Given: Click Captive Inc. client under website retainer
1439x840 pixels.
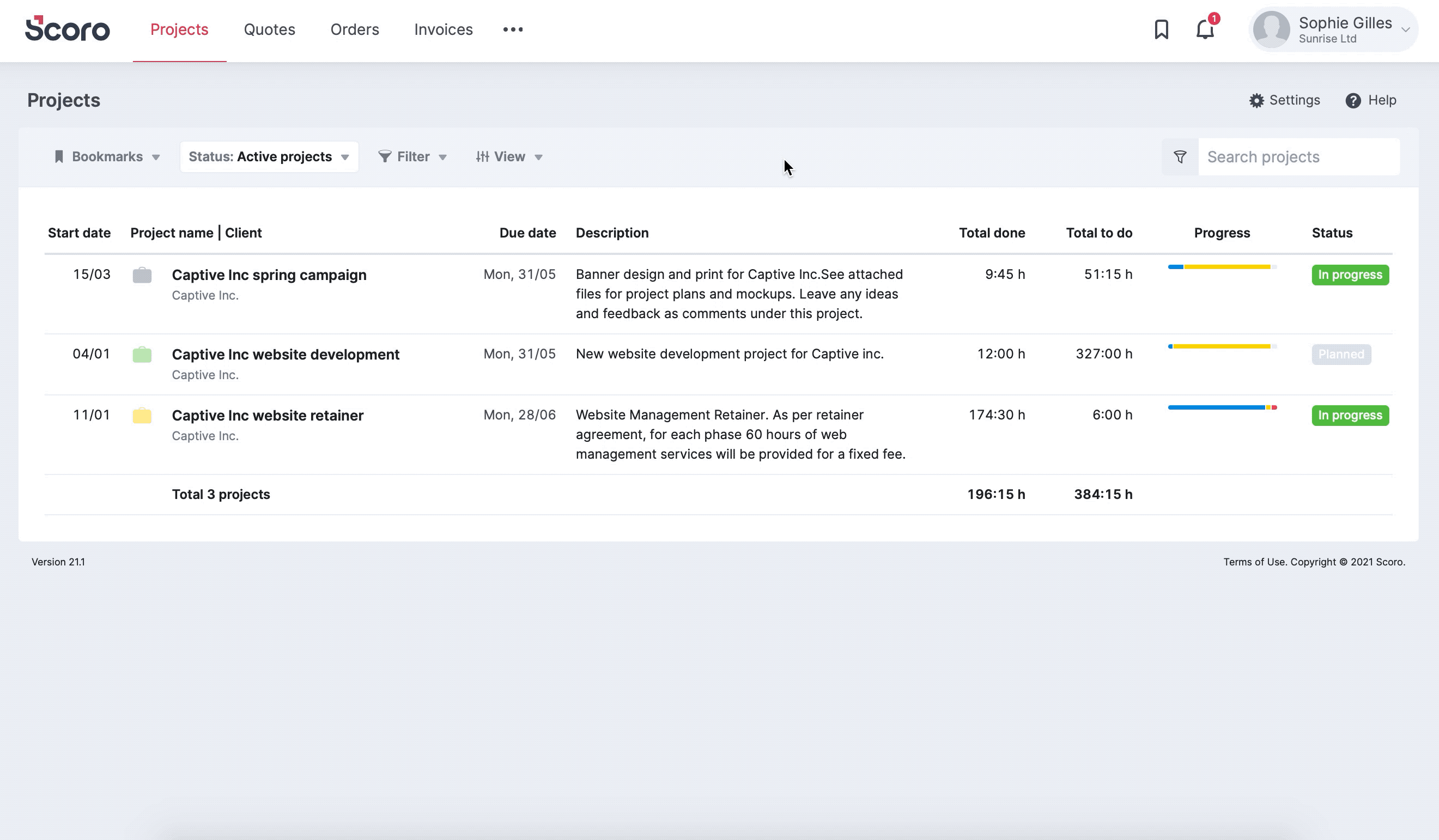Looking at the screenshot, I should click(x=205, y=436).
